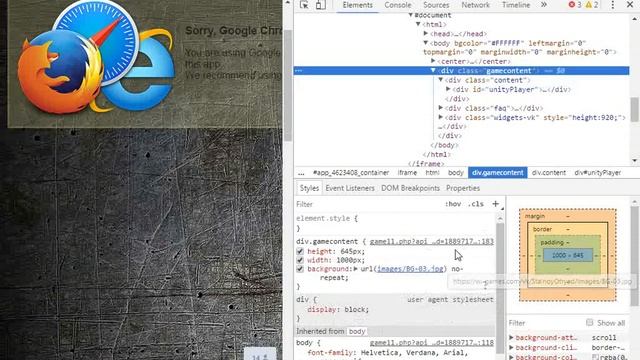Image resolution: width=640 pixels, height=360 pixels.
Task: Select div.gamecontent breadcrumb
Action: tap(498, 173)
